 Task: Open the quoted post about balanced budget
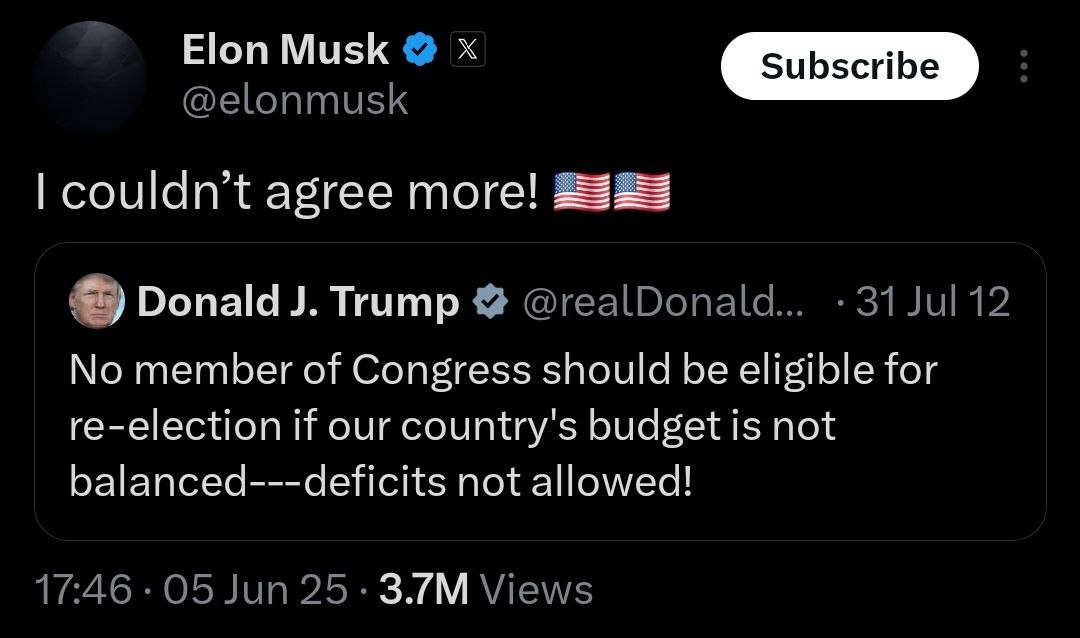click(x=540, y=425)
